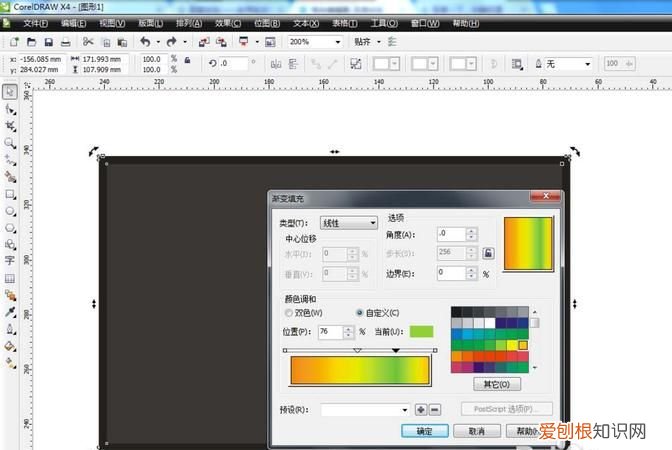The width and height of the screenshot is (672, 450).
Task: Expand the 预设 presets dropdown
Action: [x=404, y=409]
